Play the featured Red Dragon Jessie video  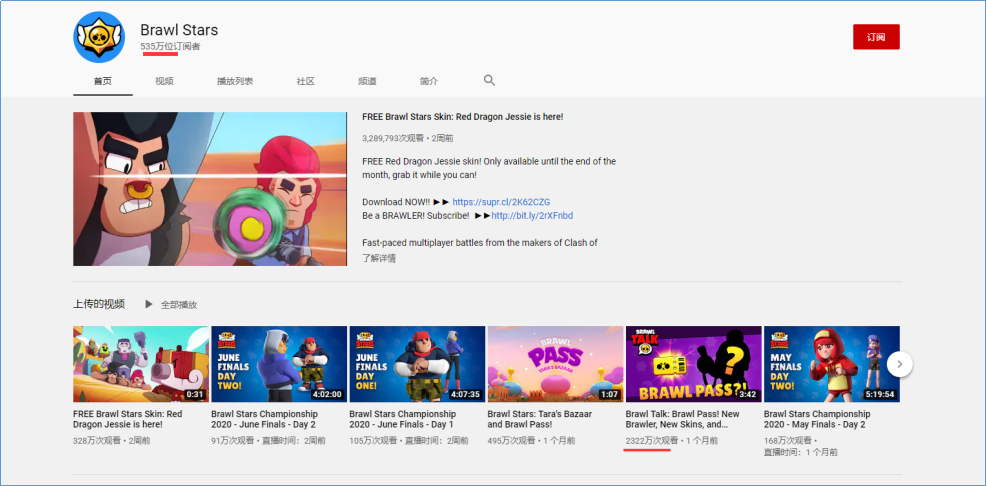click(x=209, y=189)
